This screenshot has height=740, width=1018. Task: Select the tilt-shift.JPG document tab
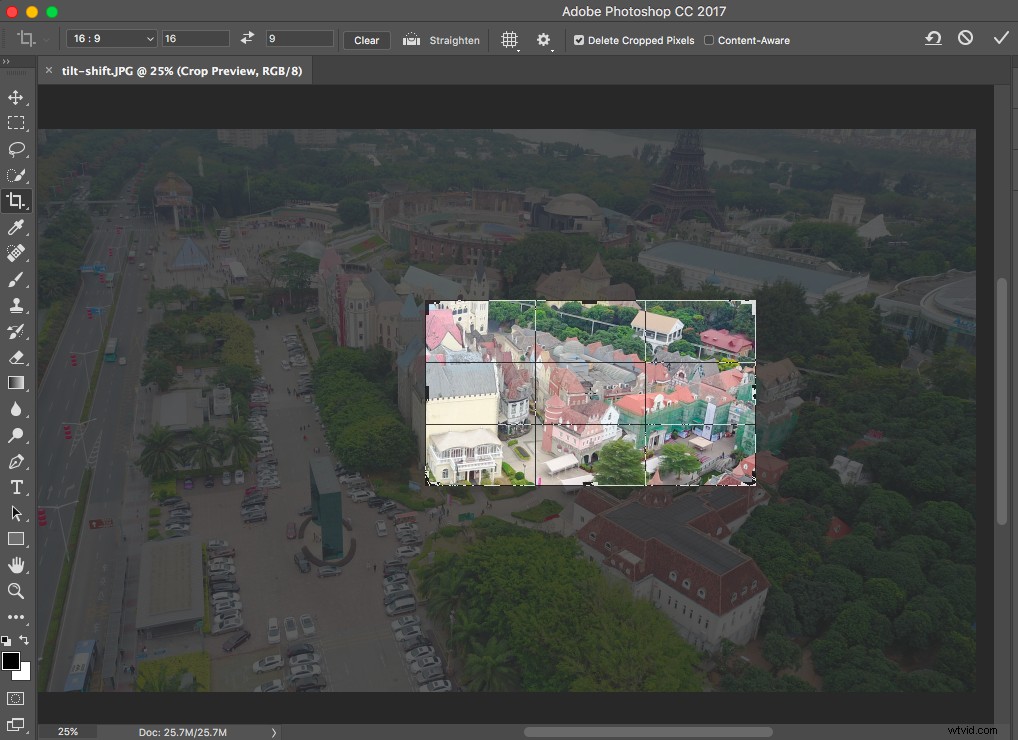coord(178,71)
